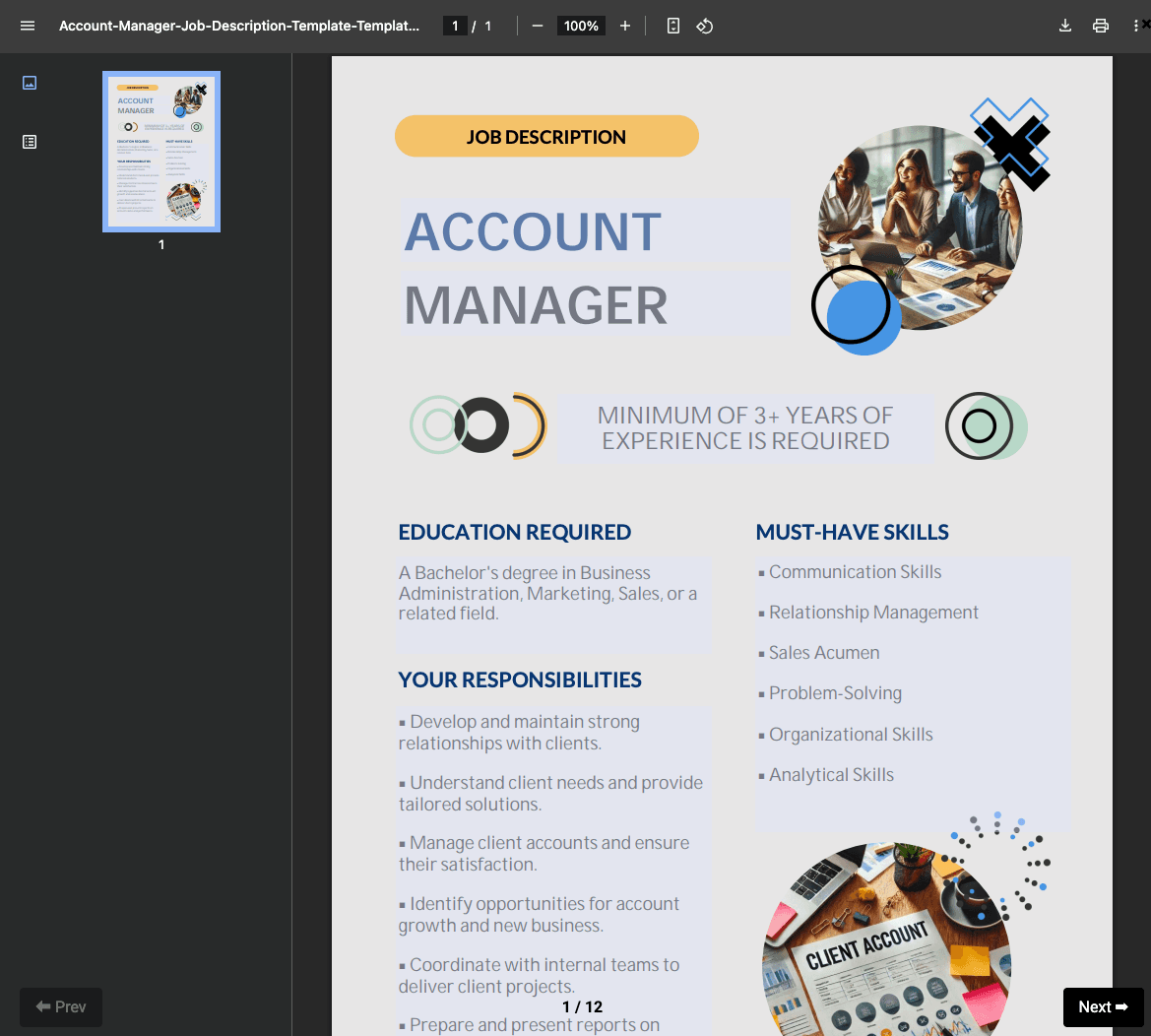Click the ACCOUNT heading text
1151x1036 pixels.
[533, 232]
